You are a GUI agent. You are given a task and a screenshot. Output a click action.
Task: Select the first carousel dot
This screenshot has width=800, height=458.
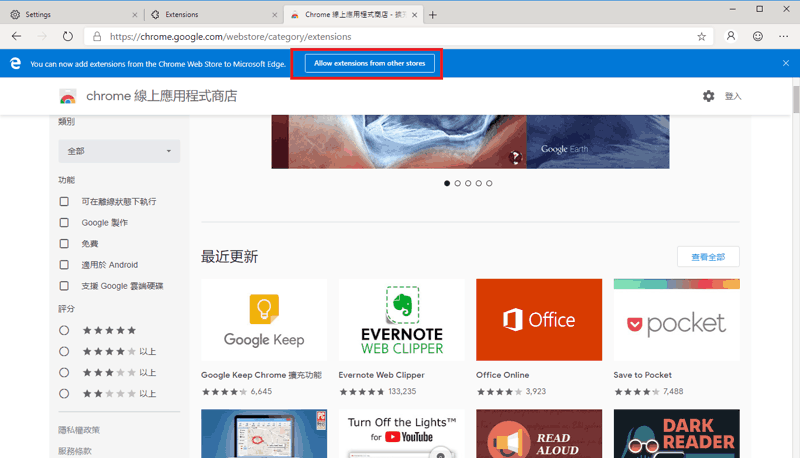coord(447,183)
